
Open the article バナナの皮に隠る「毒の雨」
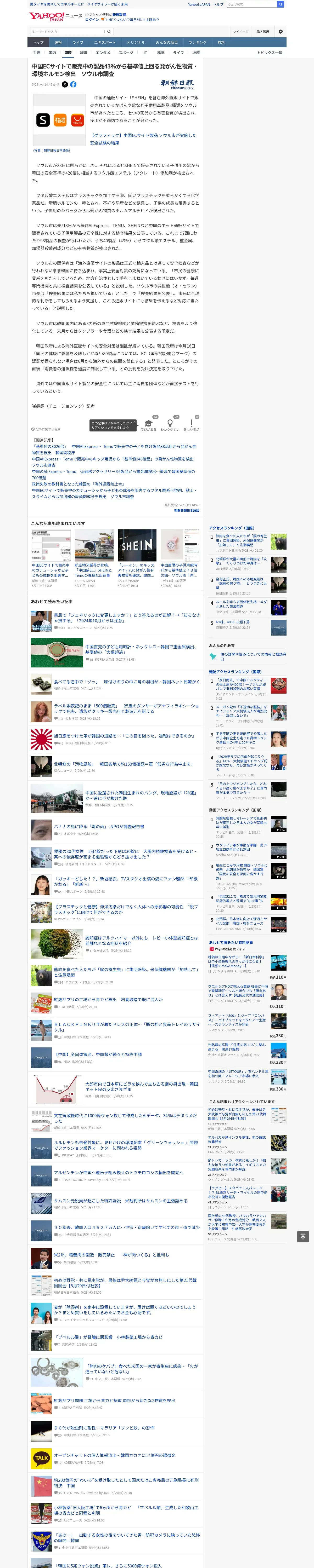[x=99, y=827]
